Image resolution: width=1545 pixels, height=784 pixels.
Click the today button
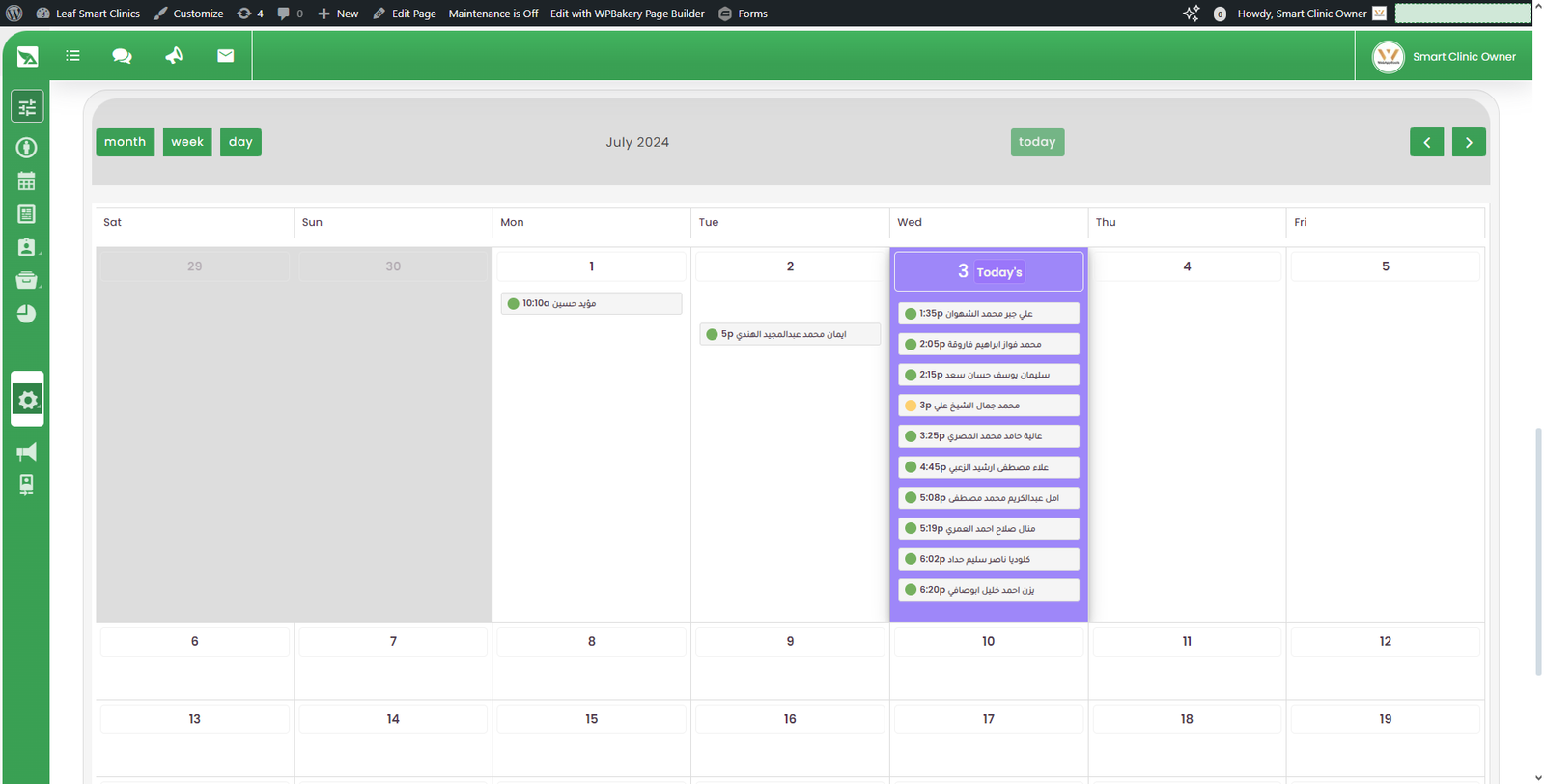click(1037, 142)
